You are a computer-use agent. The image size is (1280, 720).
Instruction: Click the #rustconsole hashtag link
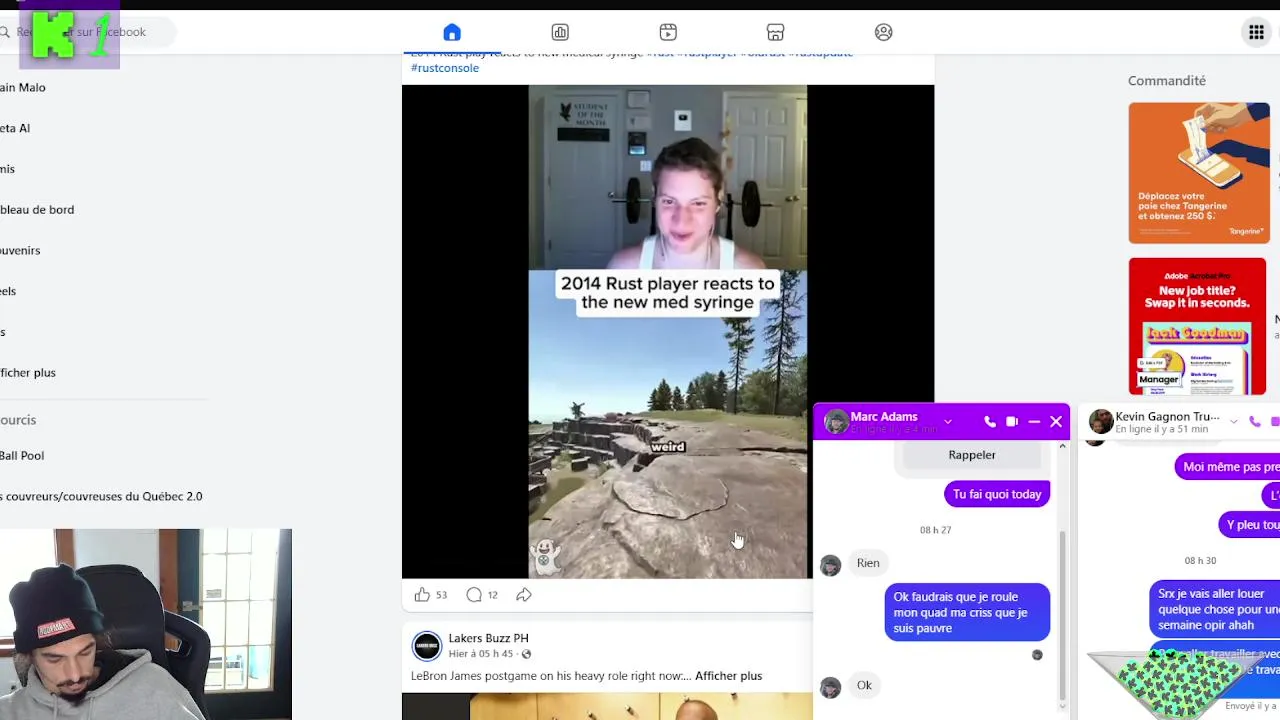445,68
